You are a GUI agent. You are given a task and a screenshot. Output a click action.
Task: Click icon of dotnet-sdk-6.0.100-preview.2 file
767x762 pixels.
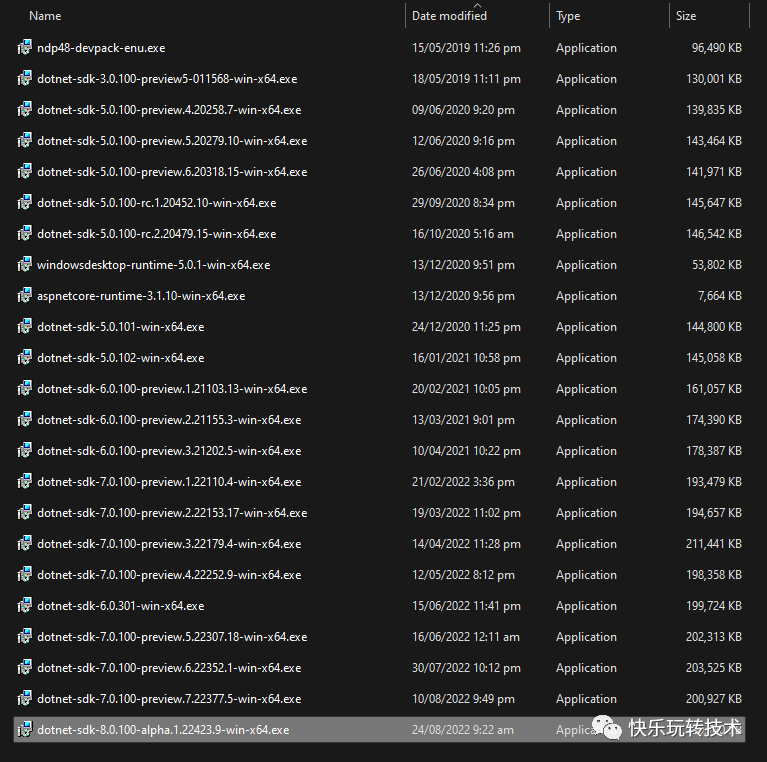[x=24, y=420]
